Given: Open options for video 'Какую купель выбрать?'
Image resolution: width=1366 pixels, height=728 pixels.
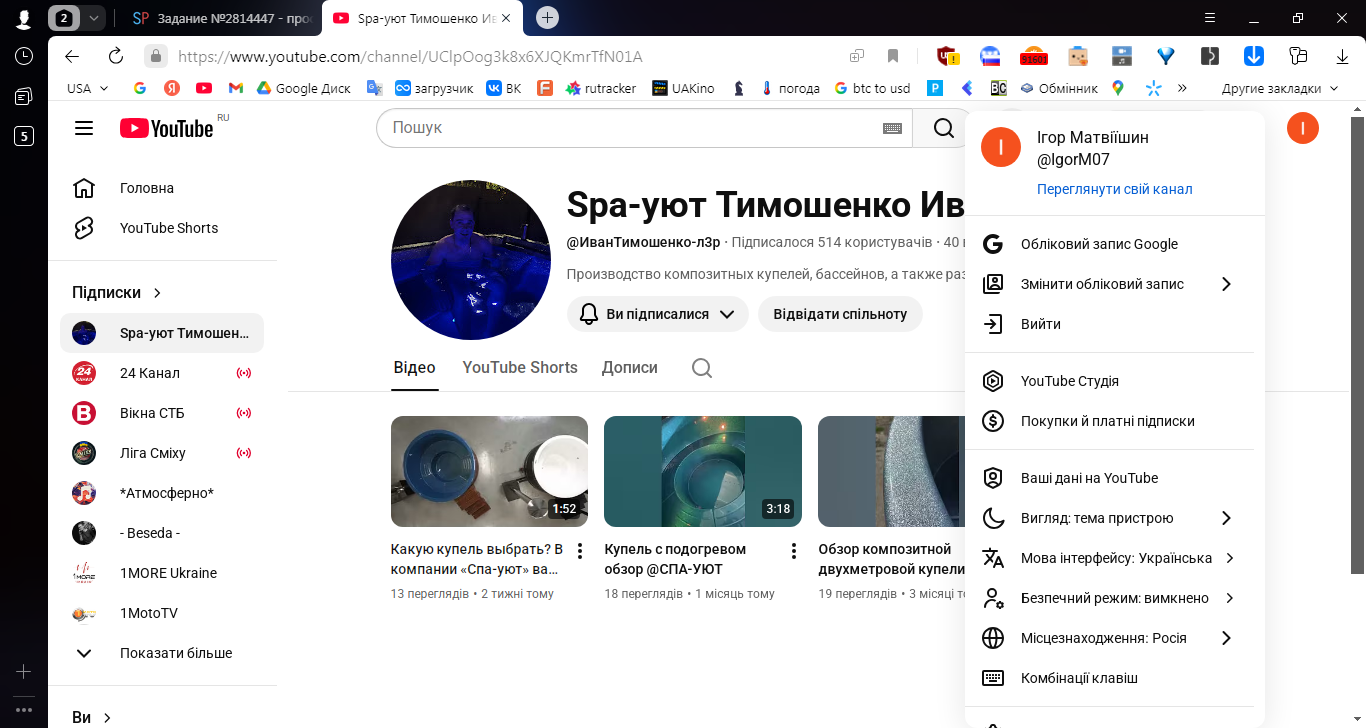Looking at the screenshot, I should [x=580, y=551].
